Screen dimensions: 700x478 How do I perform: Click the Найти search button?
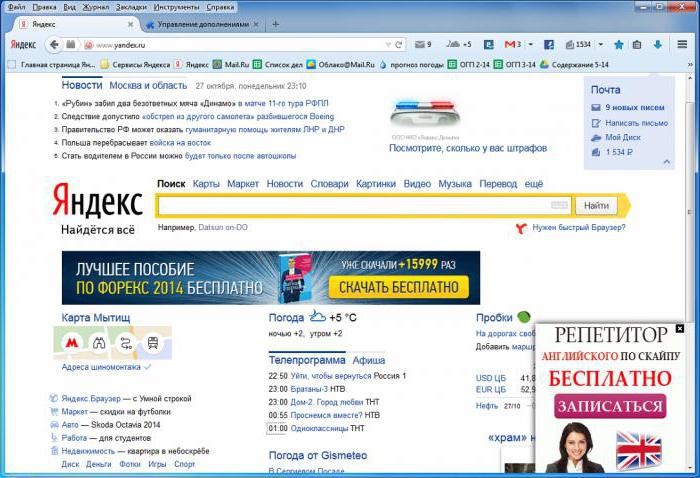point(596,205)
